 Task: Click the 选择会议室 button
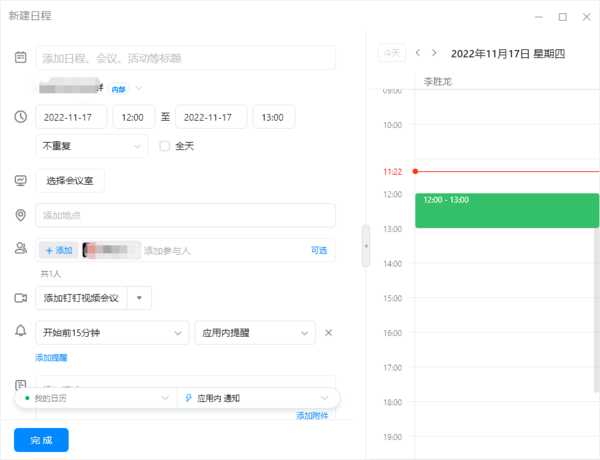(x=70, y=181)
